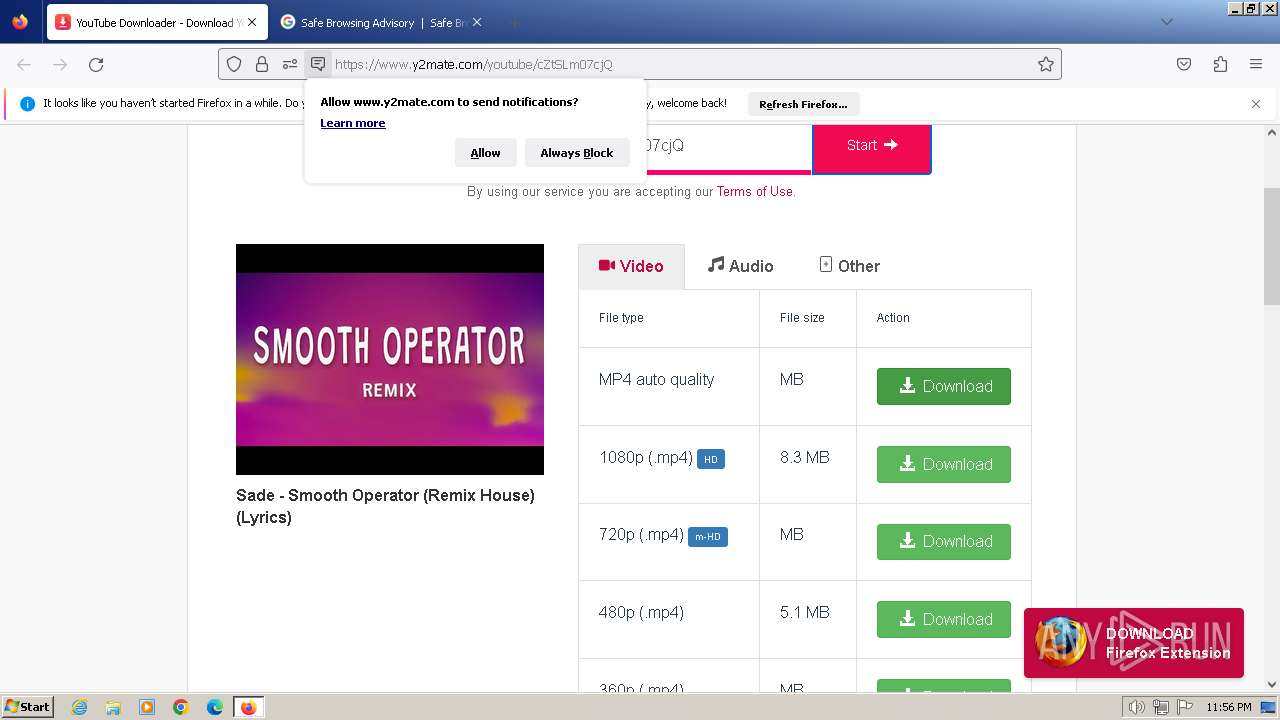Choose Always Block for notifications
This screenshot has width=1280, height=720.
(577, 153)
